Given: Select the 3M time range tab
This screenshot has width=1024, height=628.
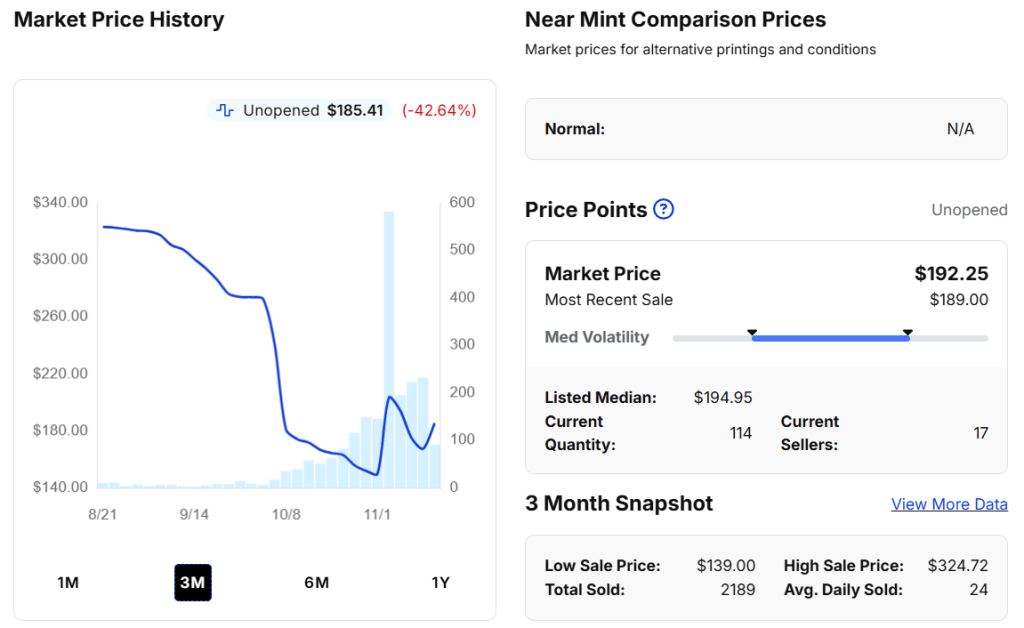Looking at the screenshot, I should [193, 583].
